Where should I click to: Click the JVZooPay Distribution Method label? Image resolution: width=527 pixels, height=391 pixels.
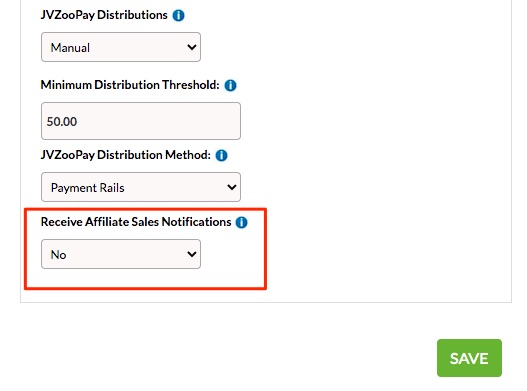125,155
